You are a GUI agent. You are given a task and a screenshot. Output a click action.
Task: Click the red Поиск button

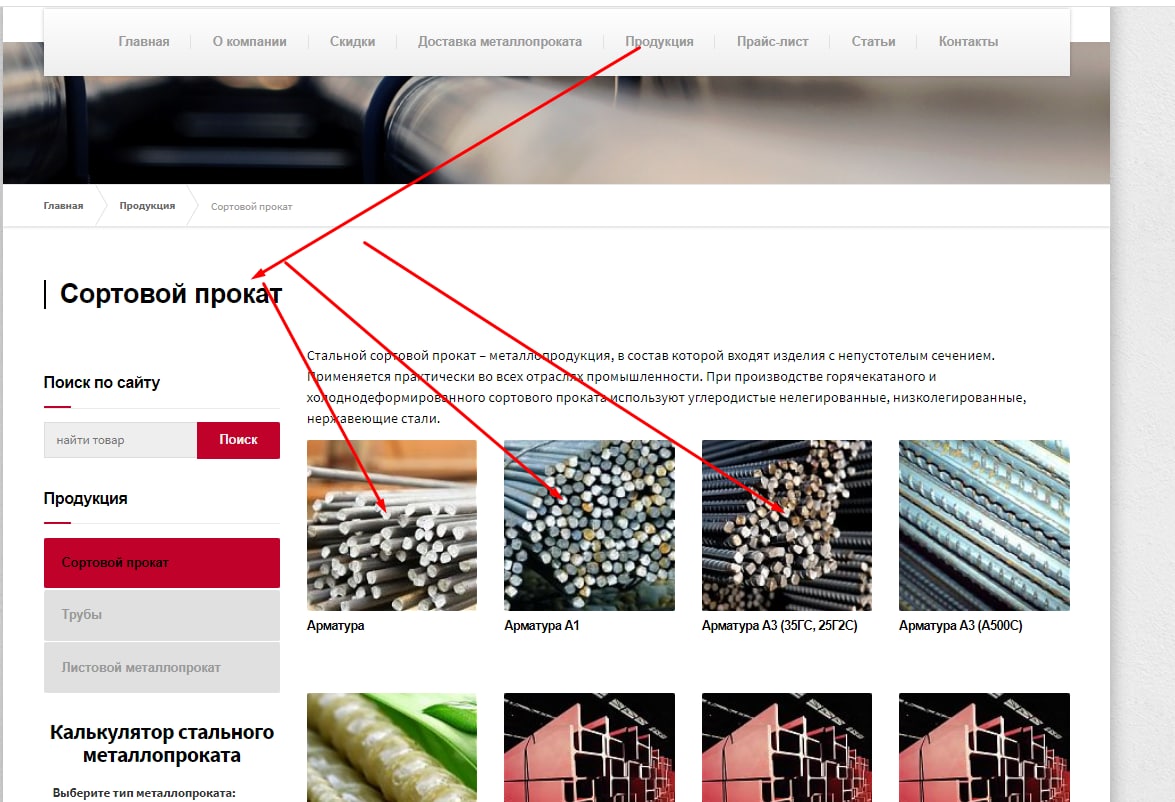[238, 440]
